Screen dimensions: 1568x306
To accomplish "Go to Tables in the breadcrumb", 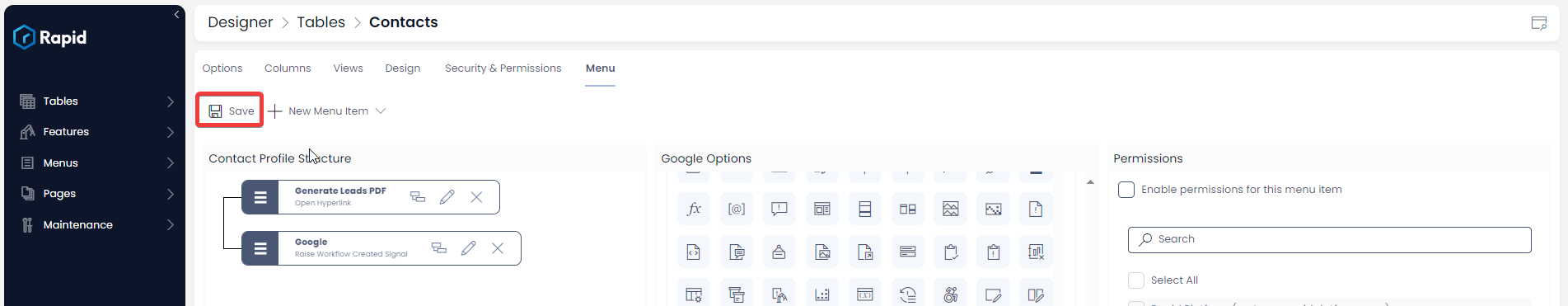I will 321,22.
